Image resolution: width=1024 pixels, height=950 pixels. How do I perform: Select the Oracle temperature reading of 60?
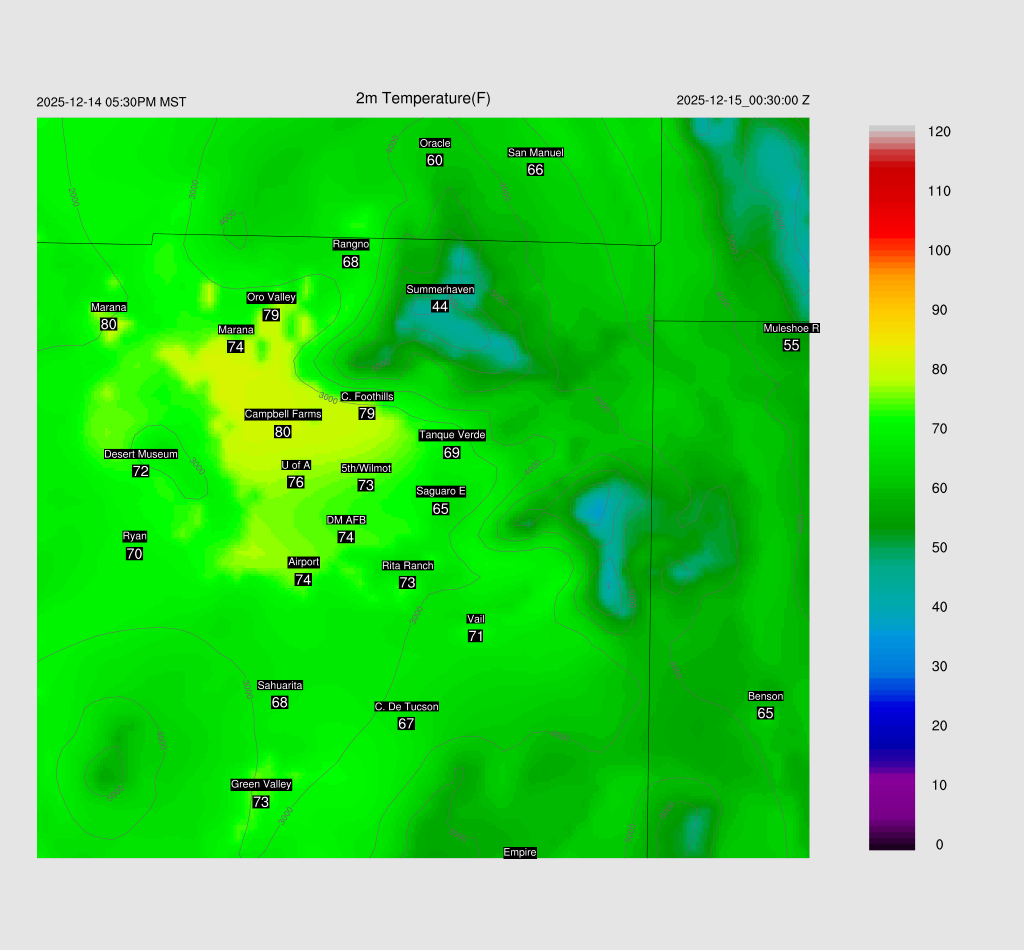435,160
